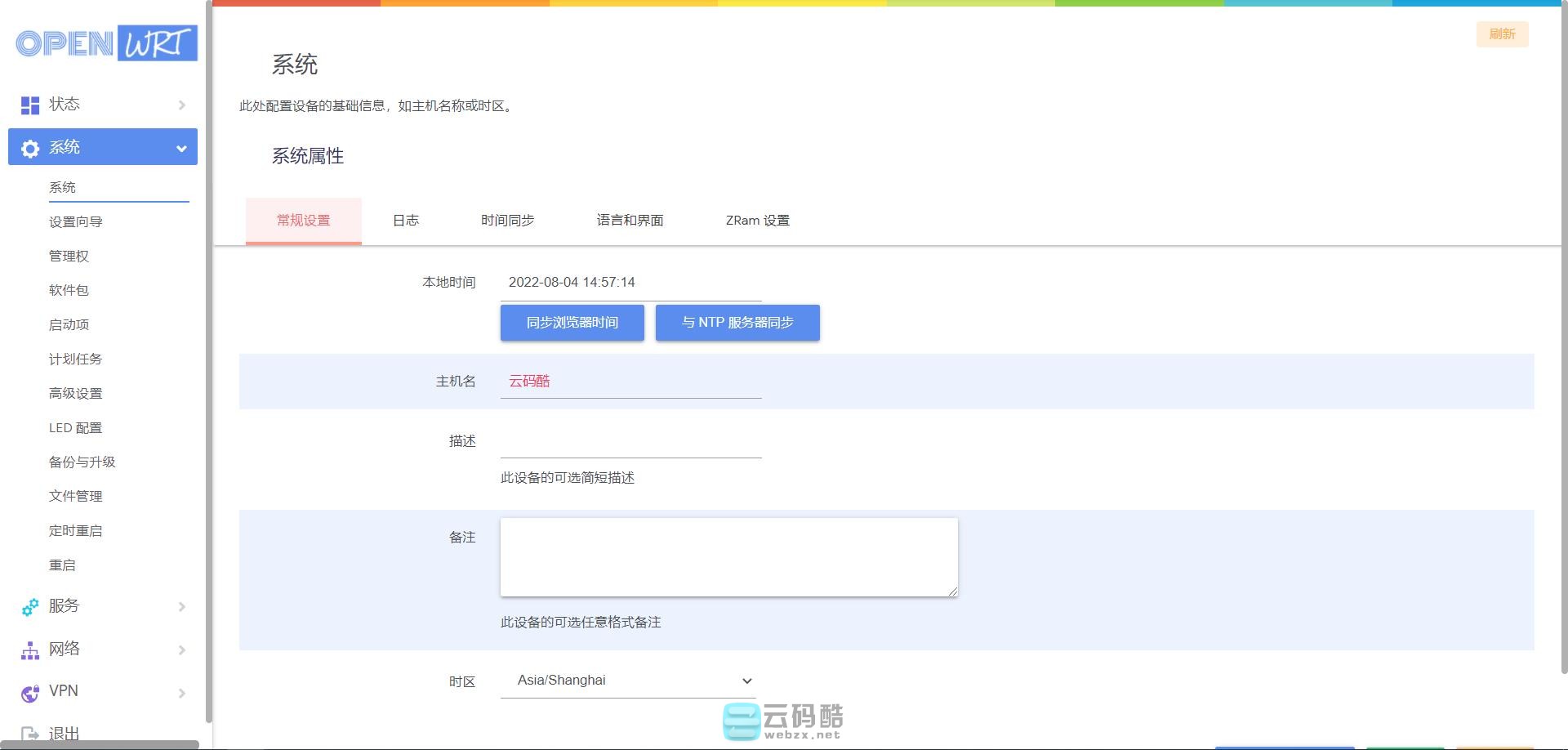Click the 服务 gears icon
The width and height of the screenshot is (1568, 750).
coord(30,607)
